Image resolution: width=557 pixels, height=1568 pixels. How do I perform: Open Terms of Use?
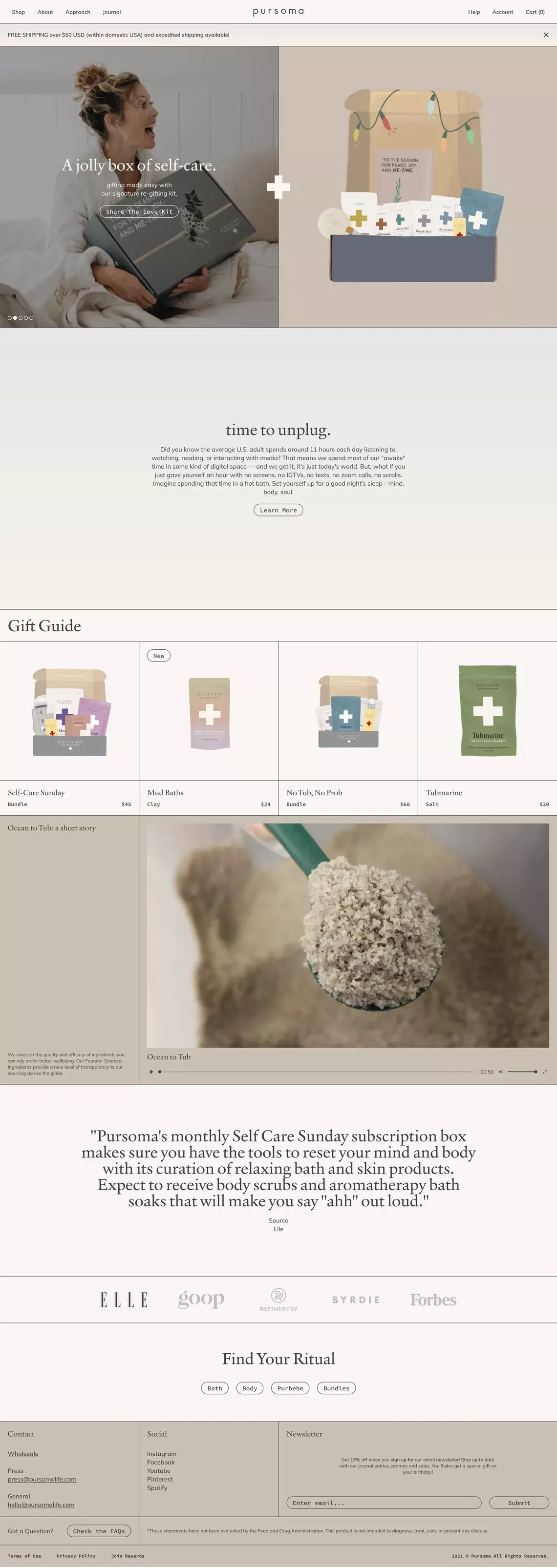click(x=24, y=1556)
